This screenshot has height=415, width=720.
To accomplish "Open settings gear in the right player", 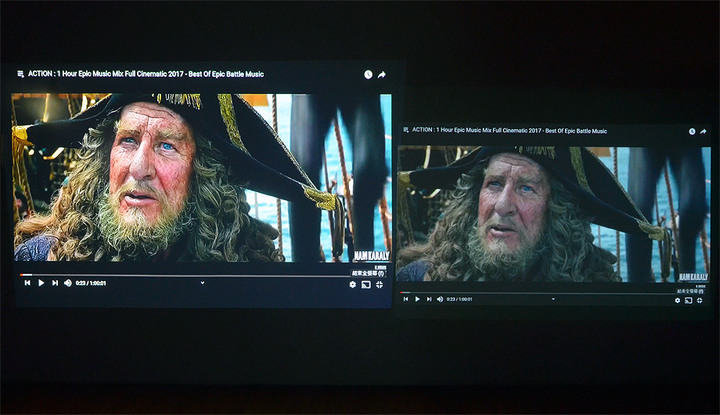I will tap(677, 300).
